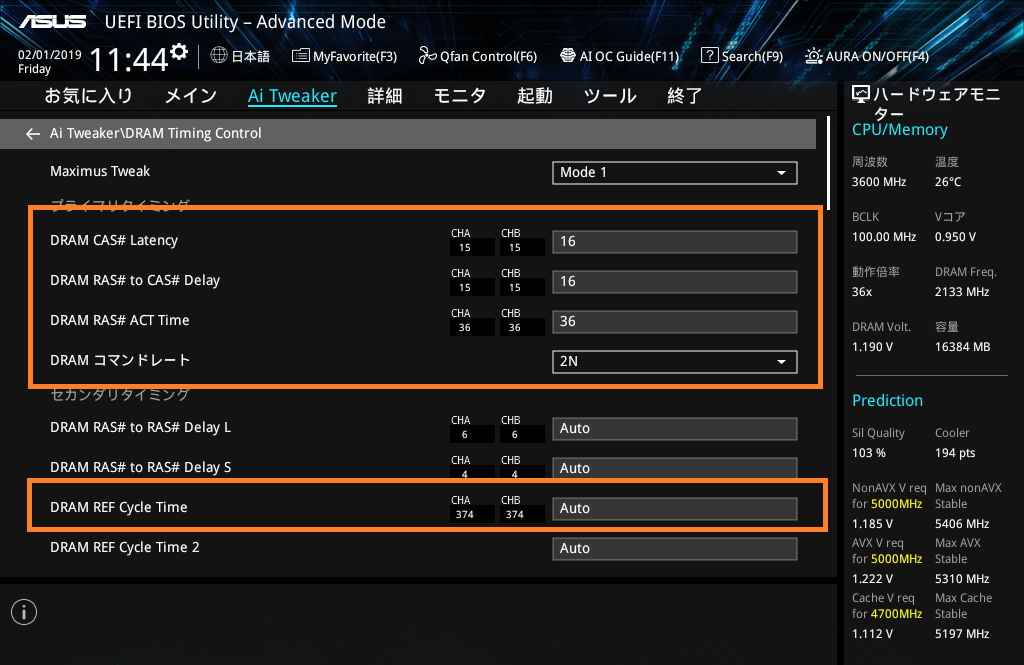Click the 02/01/2019 date text
The image size is (1024, 665).
[x=50, y=55]
